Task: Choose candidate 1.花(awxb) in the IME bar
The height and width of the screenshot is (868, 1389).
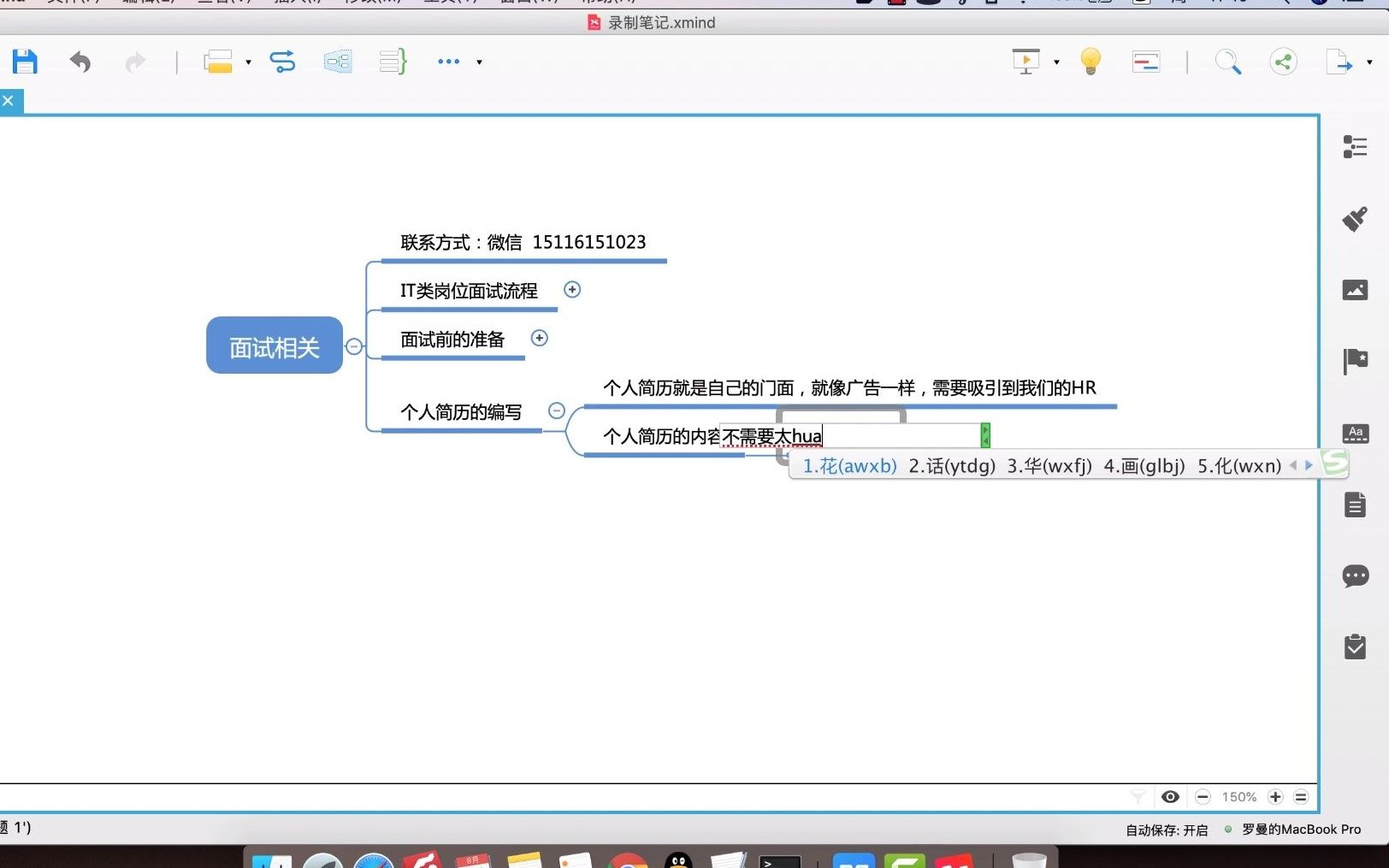Action: [849, 466]
